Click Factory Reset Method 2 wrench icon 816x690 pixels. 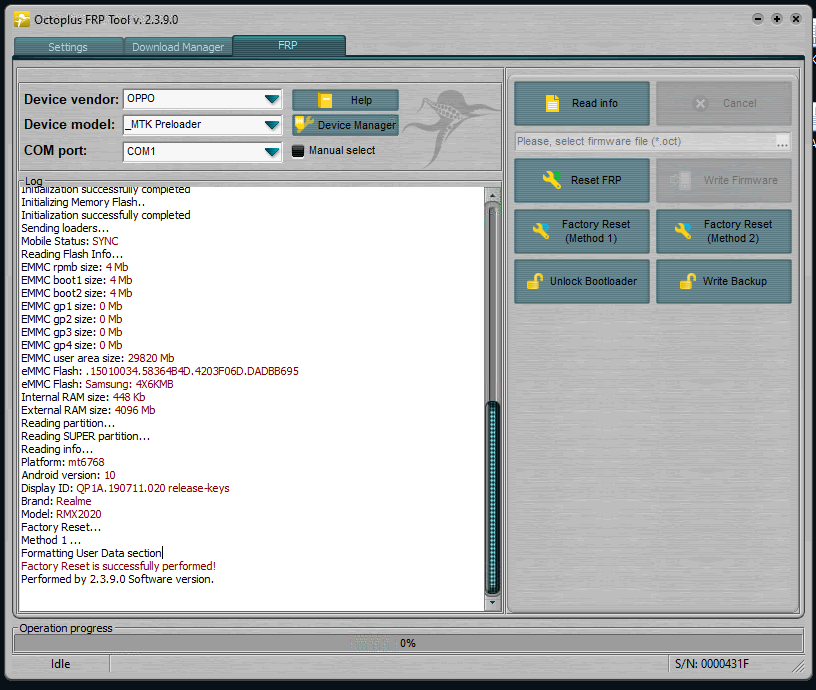pyautogui.click(x=684, y=232)
